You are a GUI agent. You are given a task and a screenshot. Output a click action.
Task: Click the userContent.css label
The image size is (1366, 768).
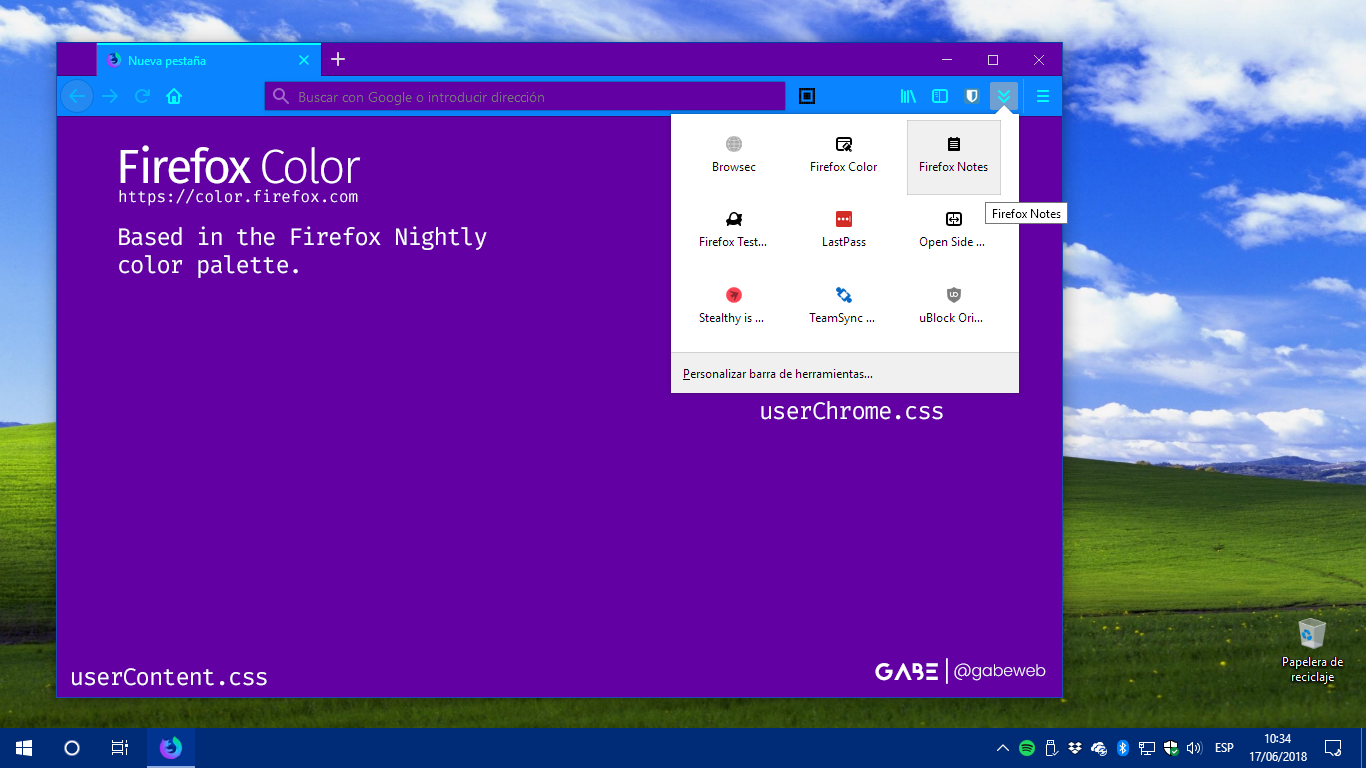[169, 677]
